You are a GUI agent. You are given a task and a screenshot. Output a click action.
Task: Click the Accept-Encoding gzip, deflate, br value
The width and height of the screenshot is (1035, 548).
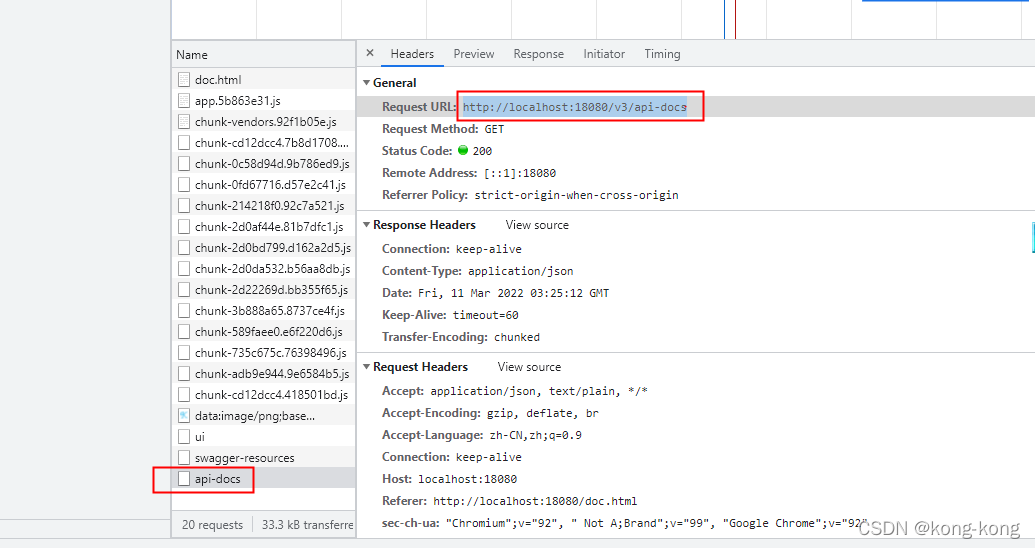point(543,413)
